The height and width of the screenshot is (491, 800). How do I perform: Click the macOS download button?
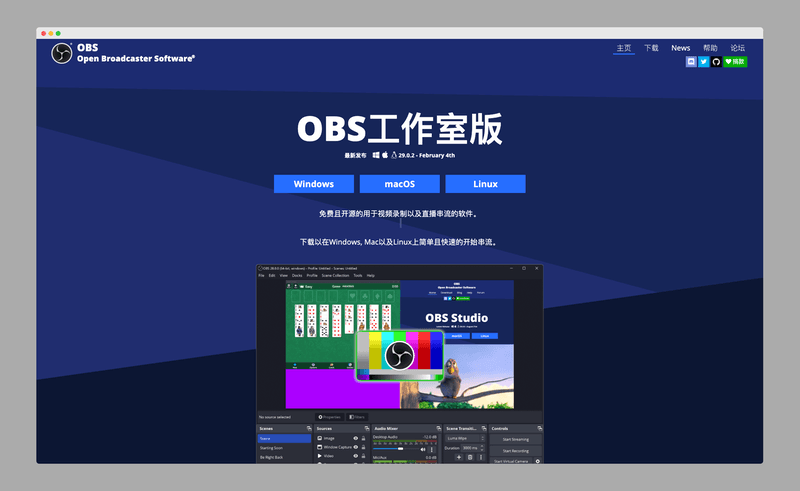(x=399, y=184)
